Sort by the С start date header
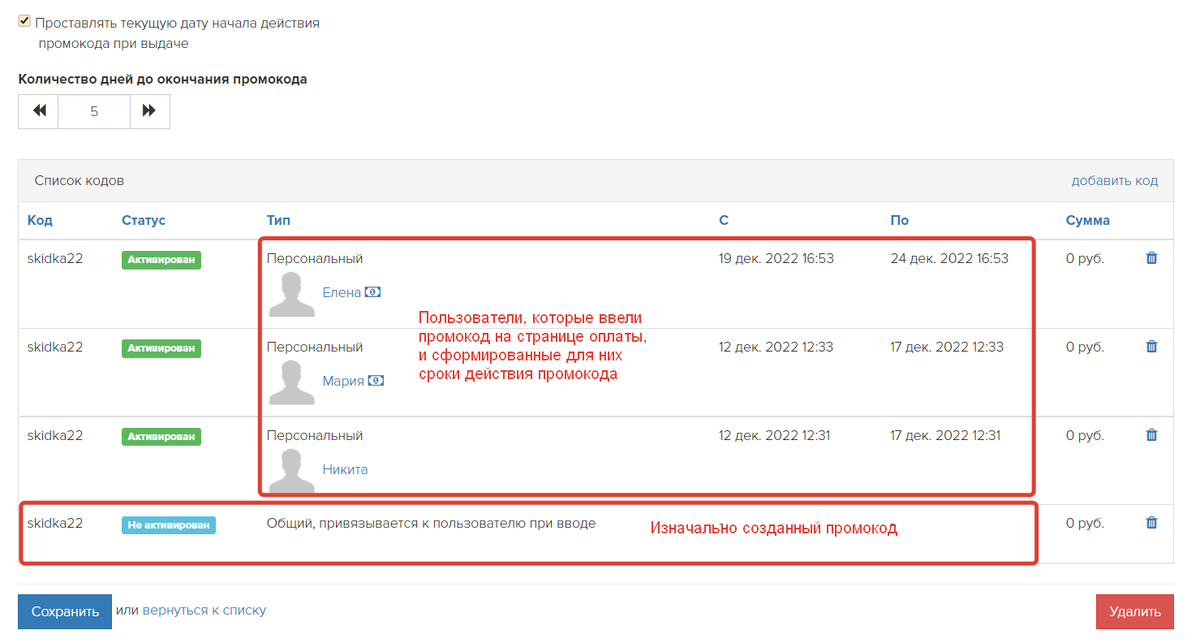The image size is (1200, 643). [724, 220]
